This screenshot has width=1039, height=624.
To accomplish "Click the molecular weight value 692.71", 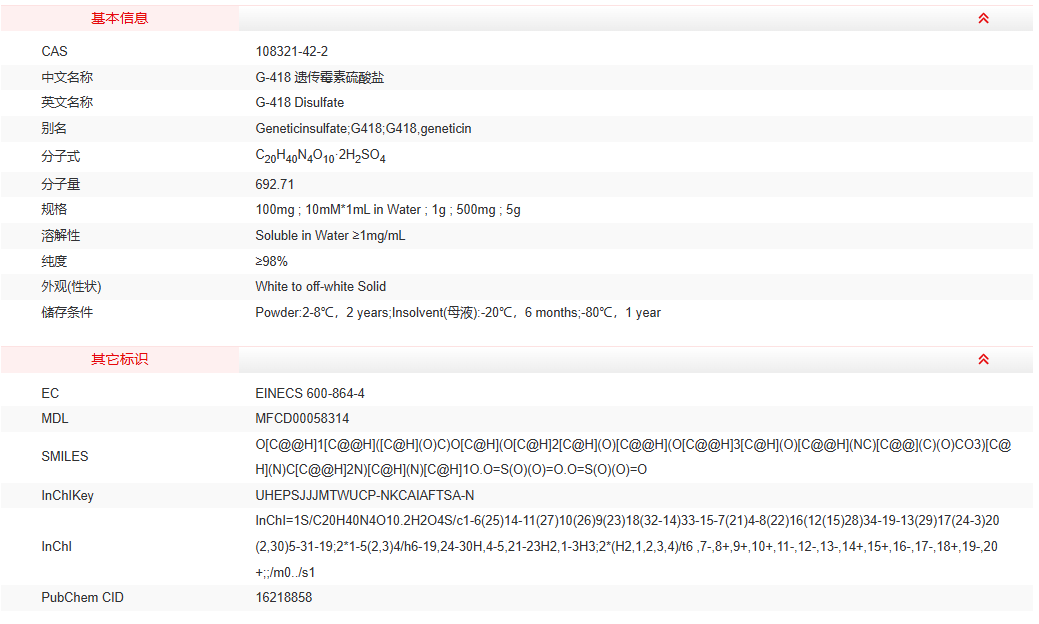I will pyautogui.click(x=275, y=184).
